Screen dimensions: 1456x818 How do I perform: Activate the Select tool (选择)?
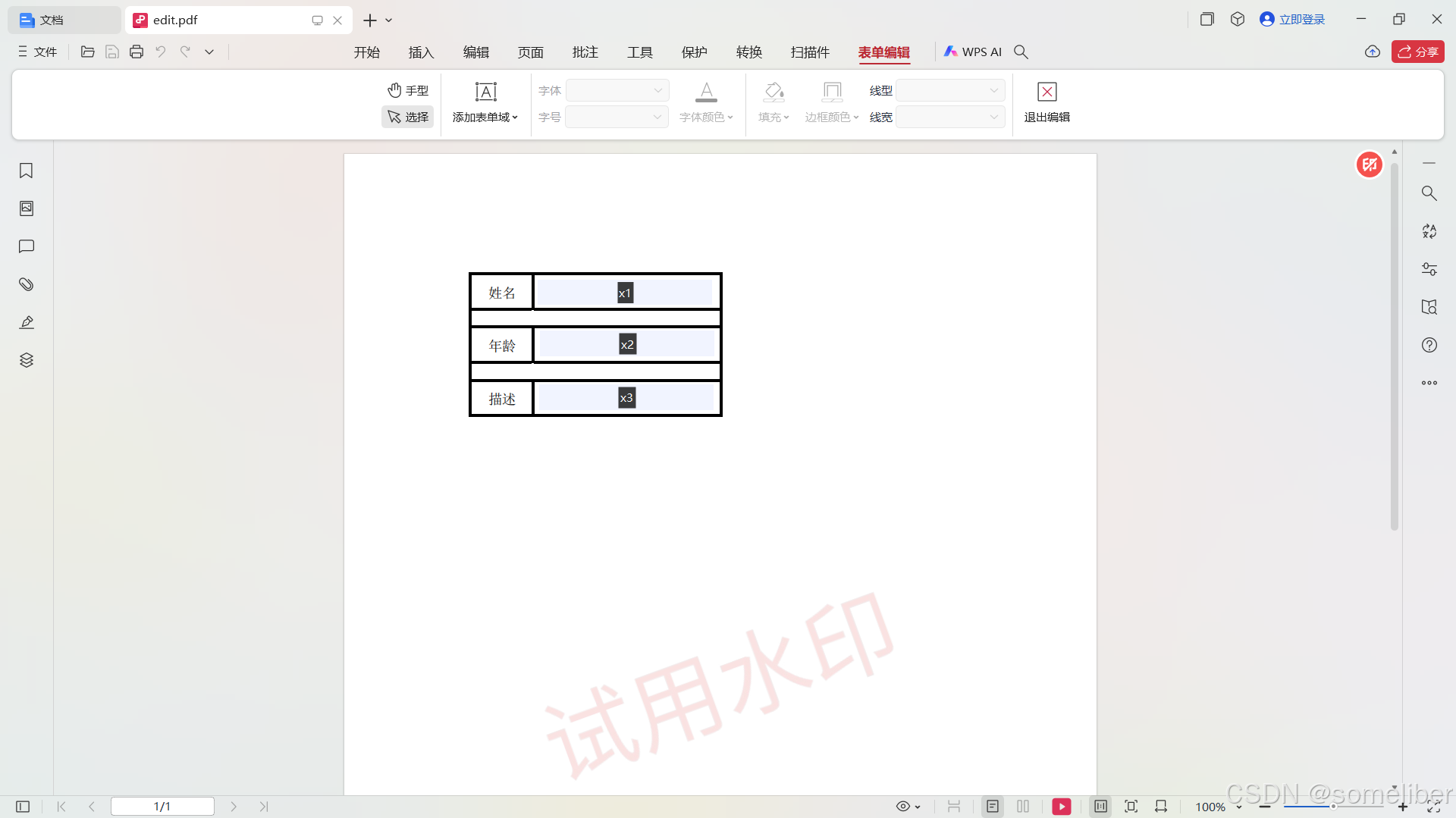tap(408, 117)
